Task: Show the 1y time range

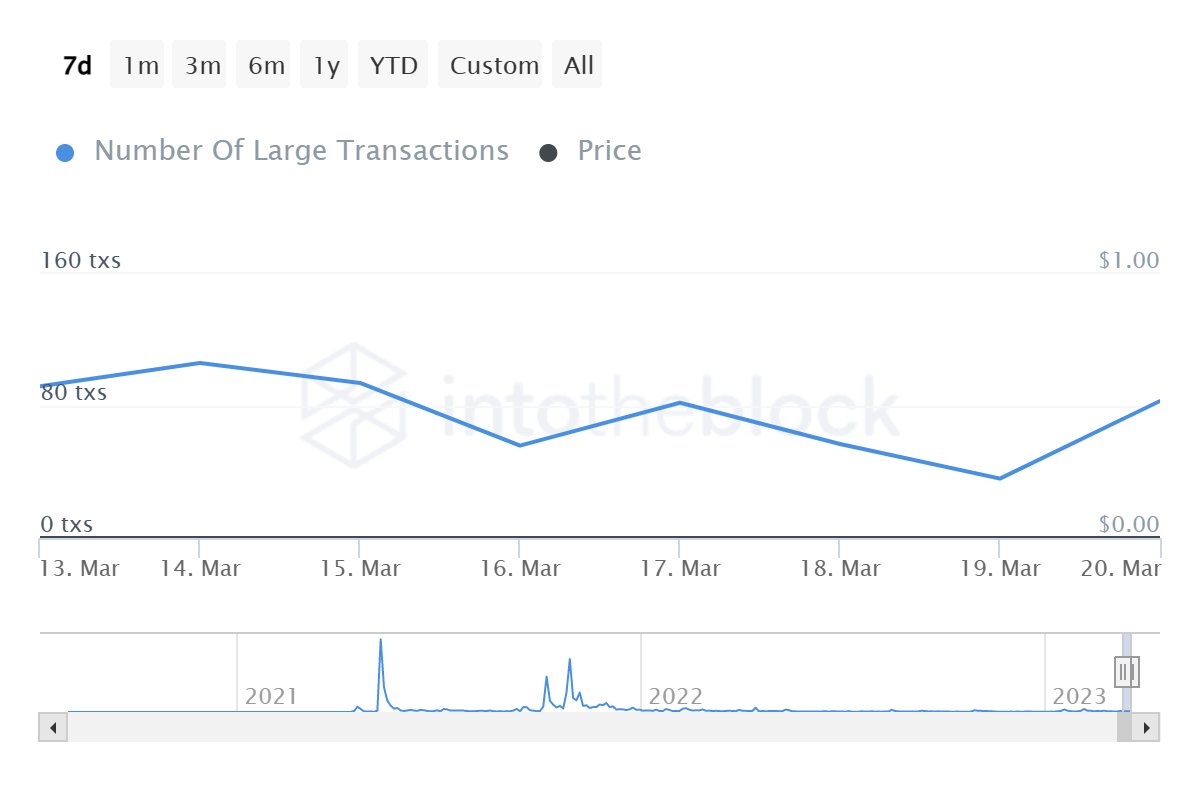Action: tap(325, 66)
